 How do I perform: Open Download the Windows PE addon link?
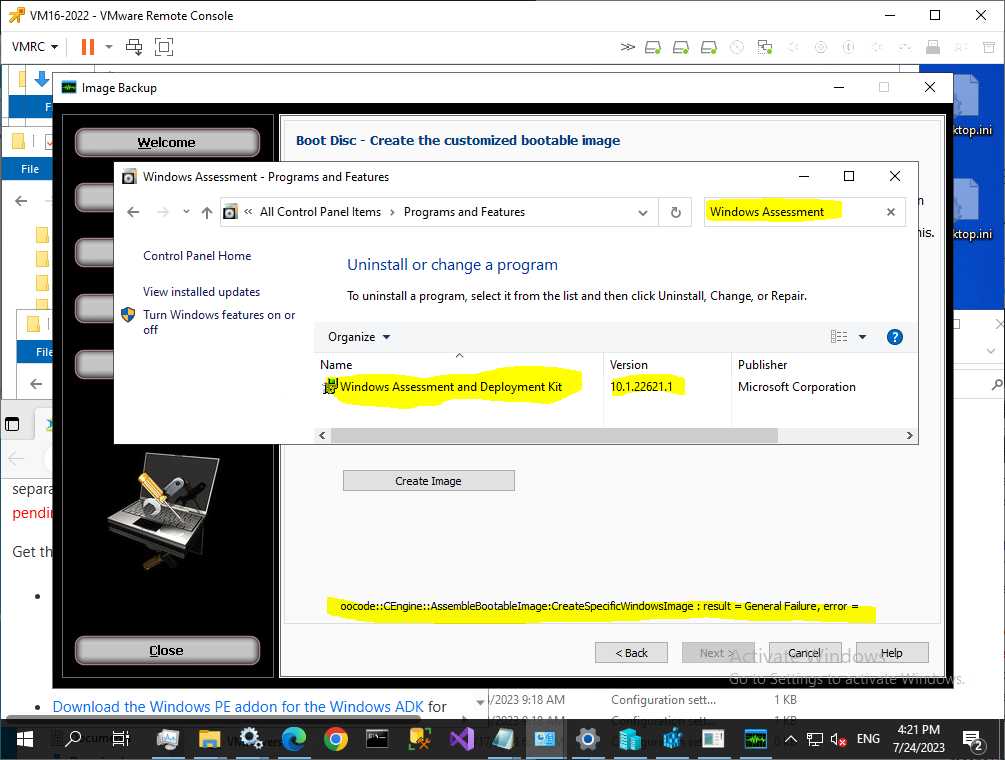[238, 707]
